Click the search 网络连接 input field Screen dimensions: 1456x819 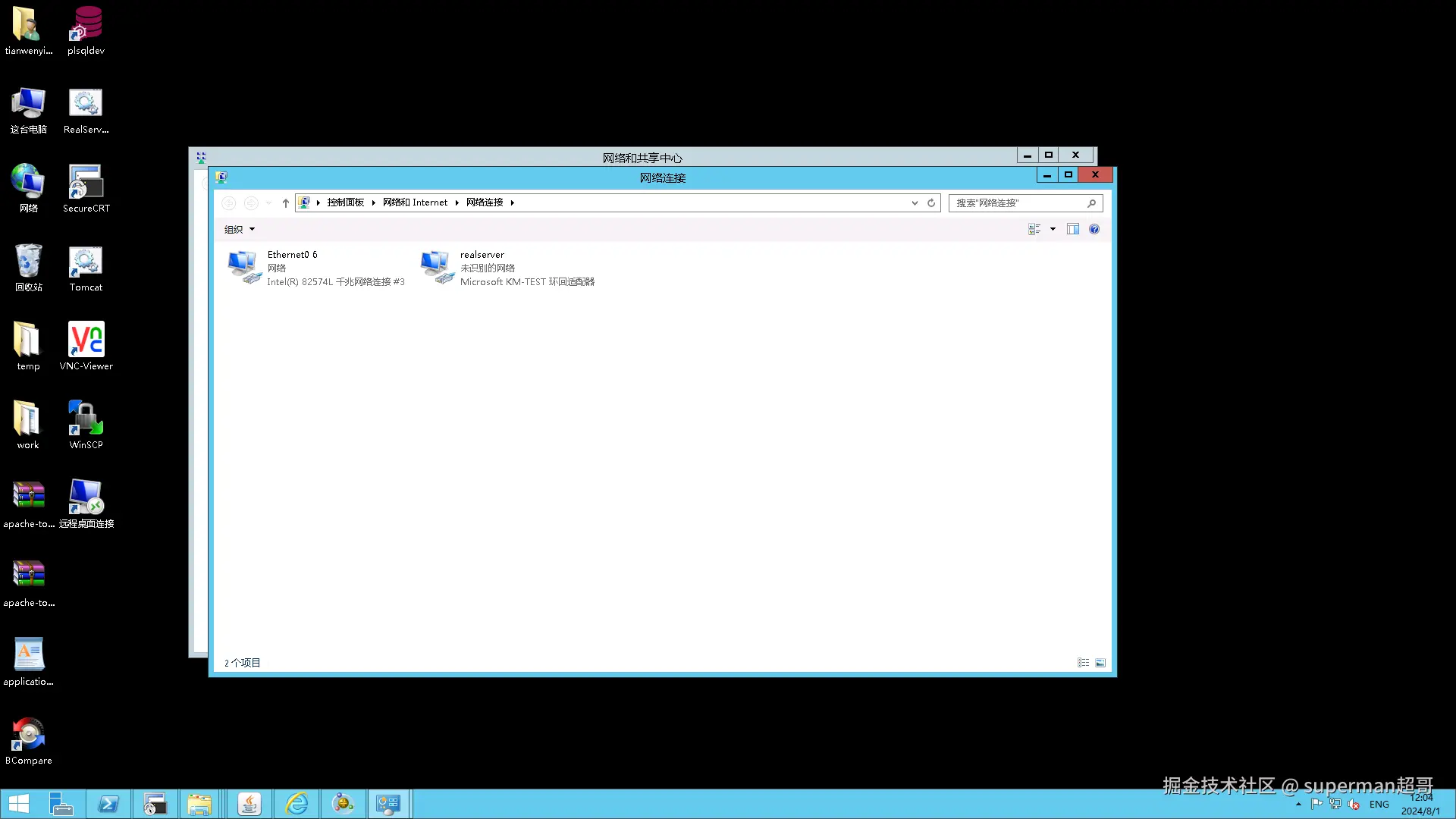point(1016,203)
